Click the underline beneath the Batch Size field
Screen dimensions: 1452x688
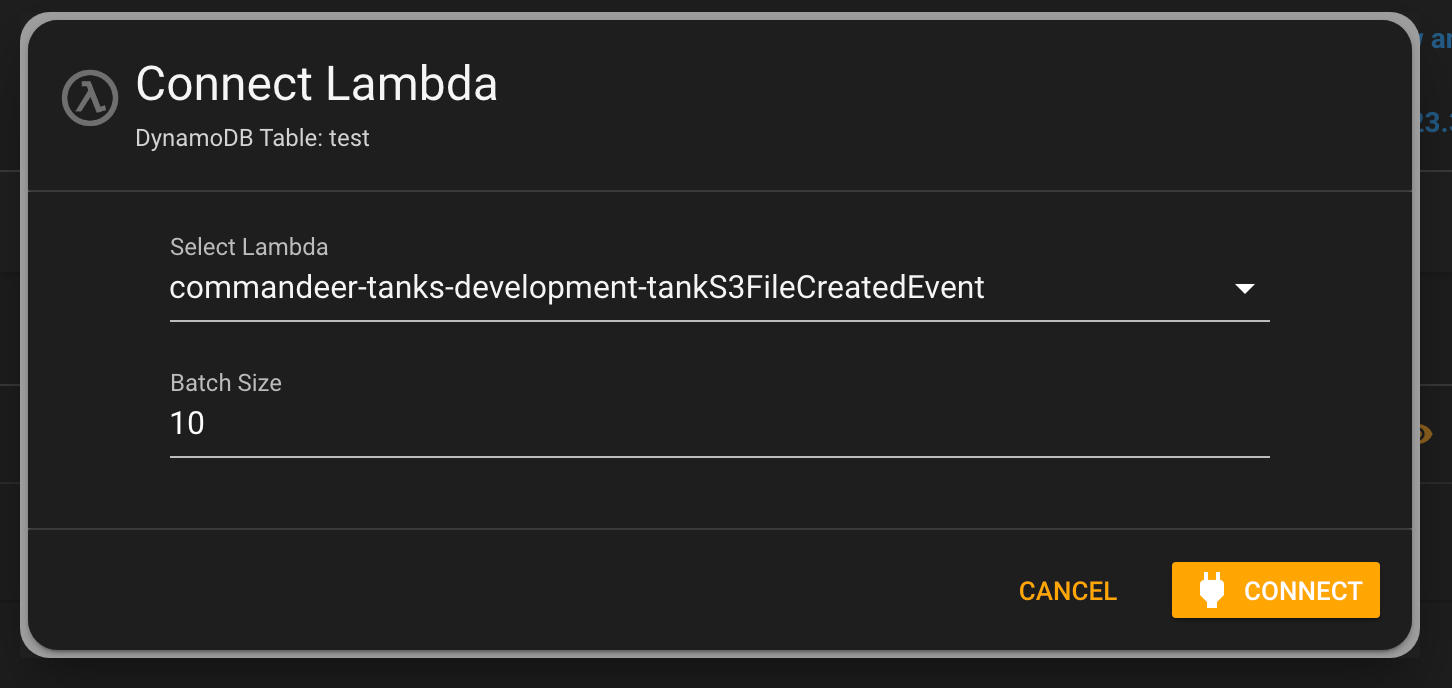click(720, 456)
